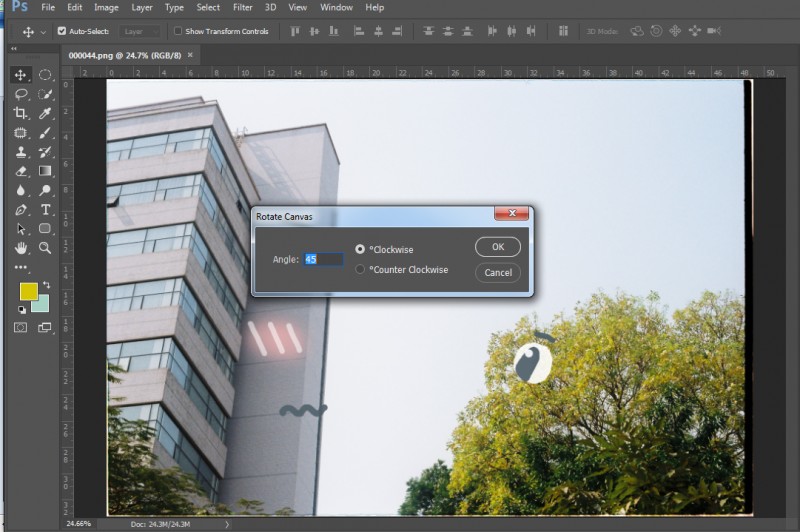Select the Quick Selection tool
Screen dimensions: 800x532
coord(45,94)
